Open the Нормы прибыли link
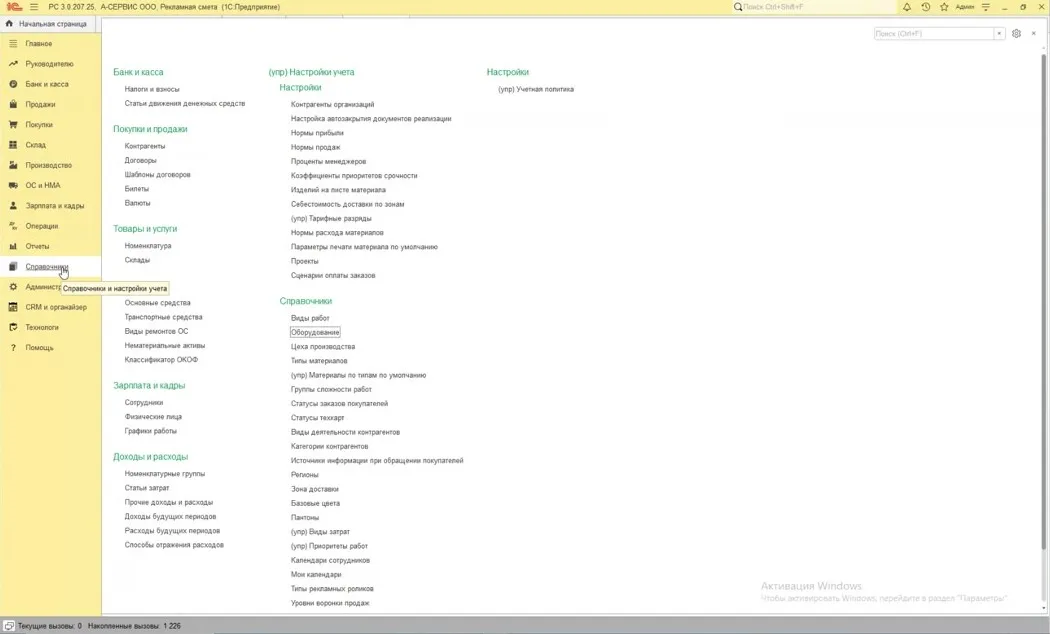The width and height of the screenshot is (1050, 634). [317, 133]
